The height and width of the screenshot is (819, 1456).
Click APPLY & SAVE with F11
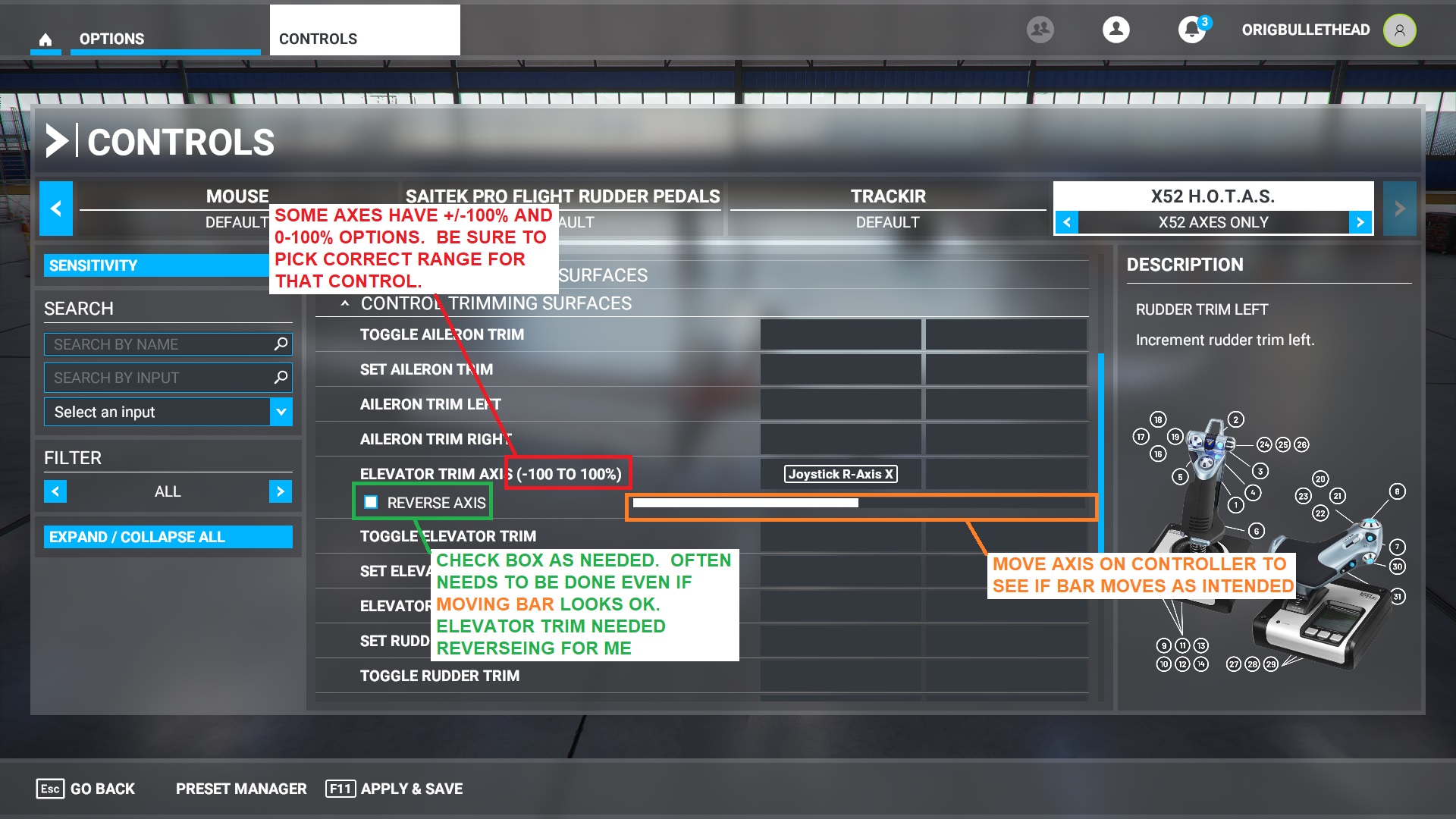click(409, 789)
